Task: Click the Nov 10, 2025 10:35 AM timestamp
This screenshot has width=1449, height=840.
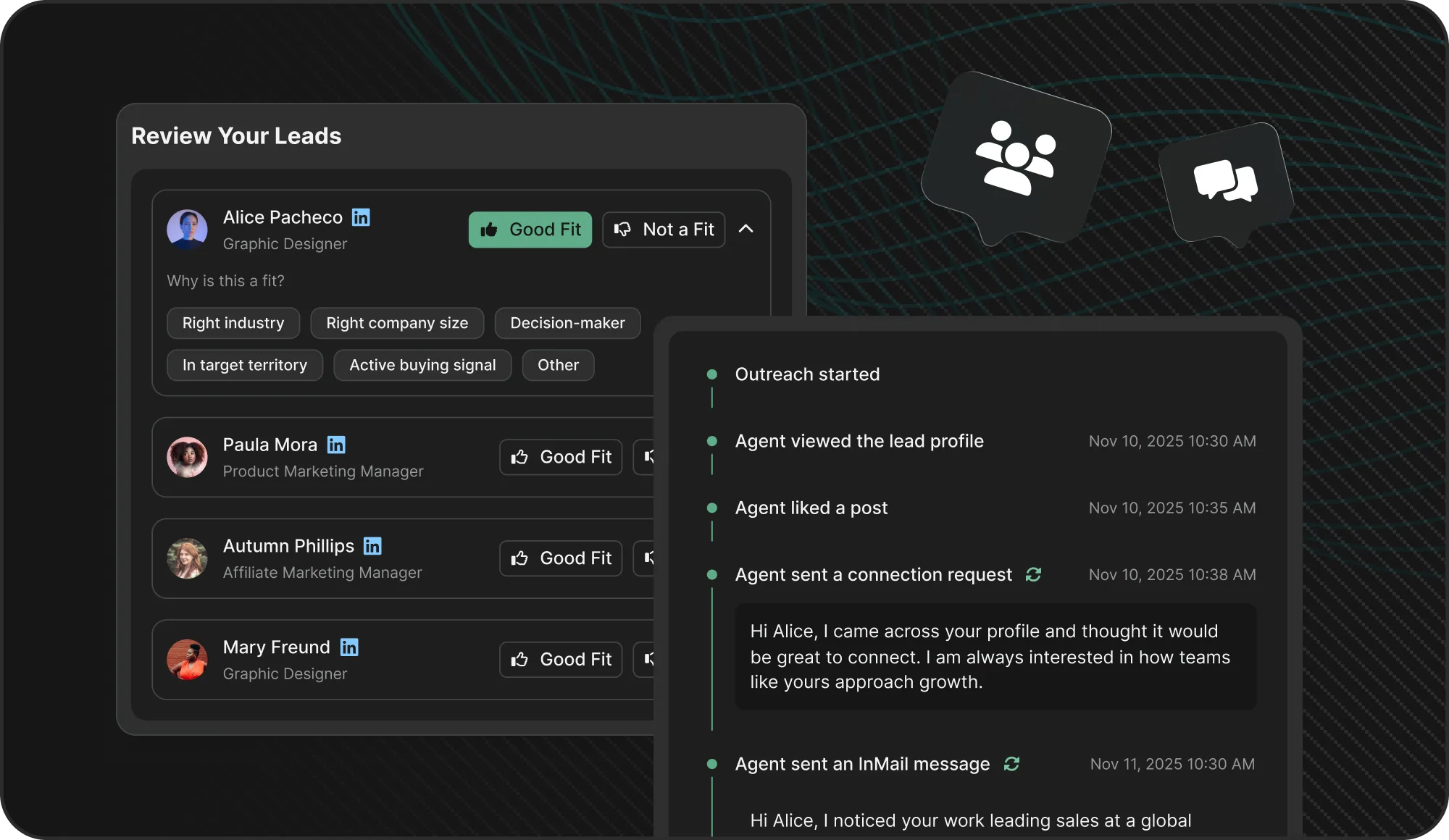Action: coord(1172,508)
